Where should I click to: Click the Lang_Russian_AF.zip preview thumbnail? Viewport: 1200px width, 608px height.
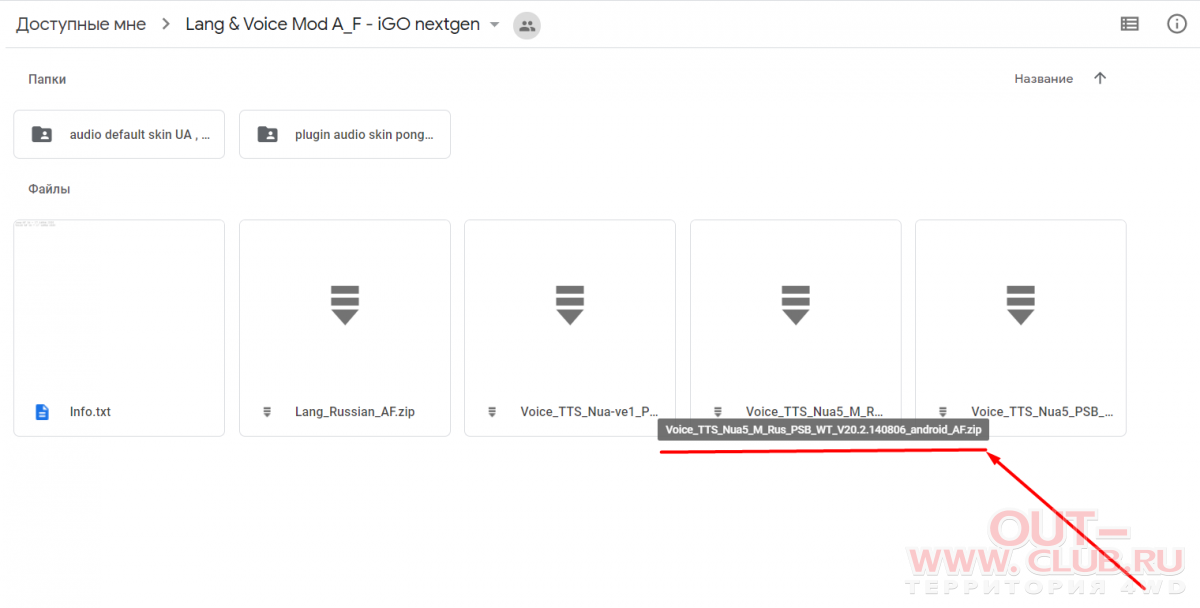[x=345, y=303]
